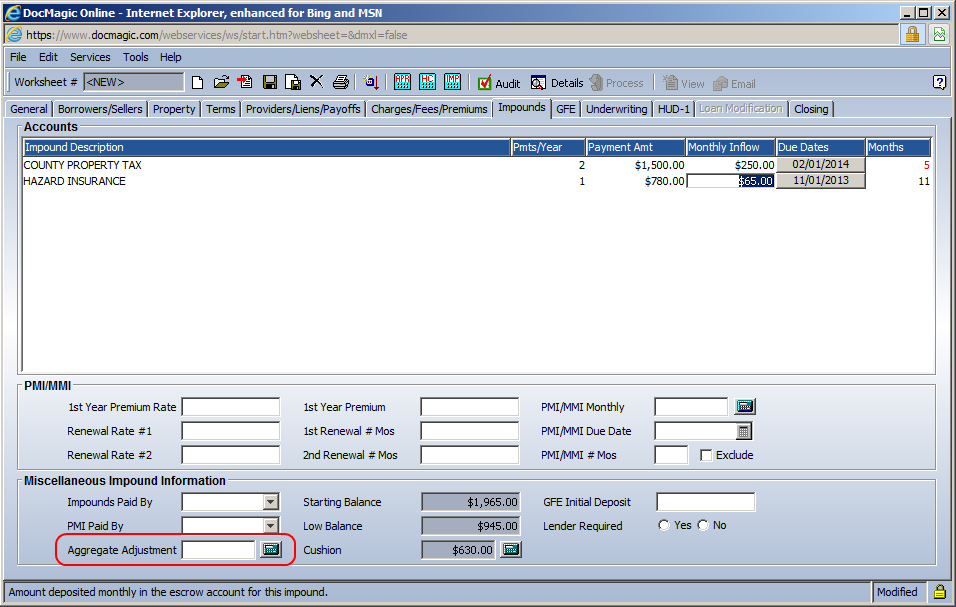The image size is (956, 607).
Task: Switch to the Borrowers/Sellers tab
Action: click(x=100, y=109)
